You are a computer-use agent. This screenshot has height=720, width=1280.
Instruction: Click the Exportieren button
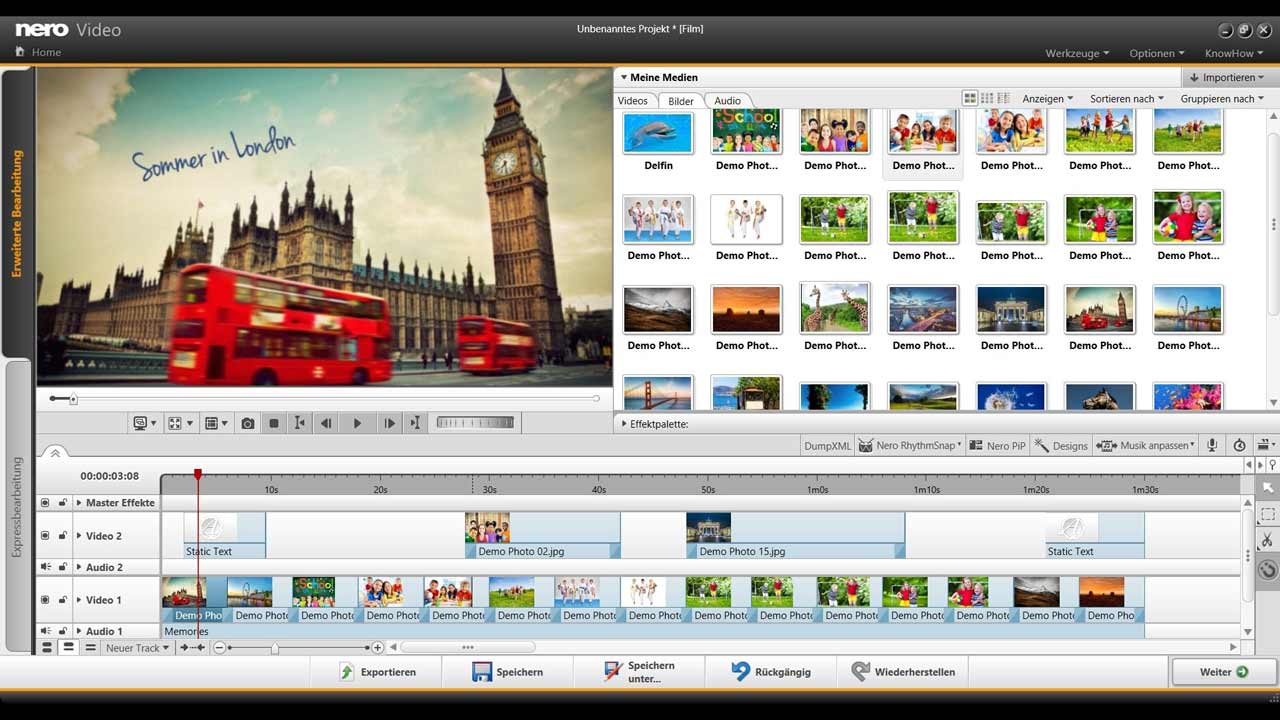click(377, 672)
